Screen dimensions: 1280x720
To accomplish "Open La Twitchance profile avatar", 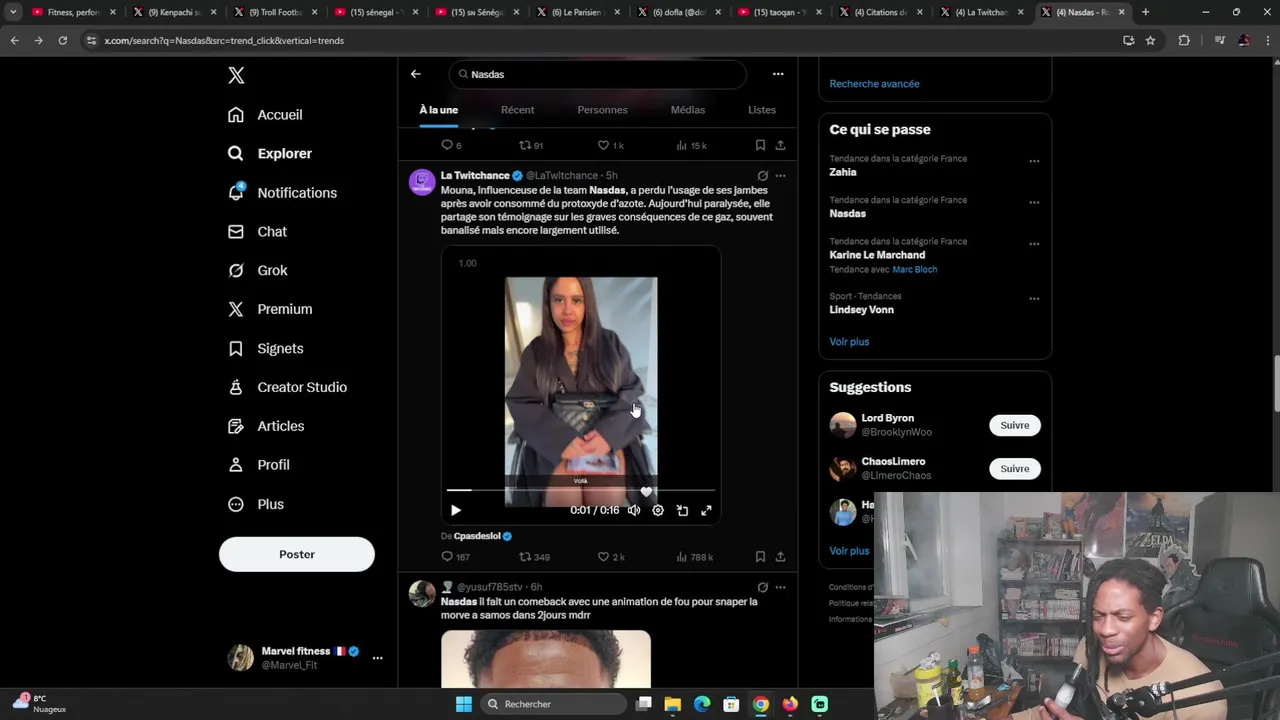I will pos(422,182).
